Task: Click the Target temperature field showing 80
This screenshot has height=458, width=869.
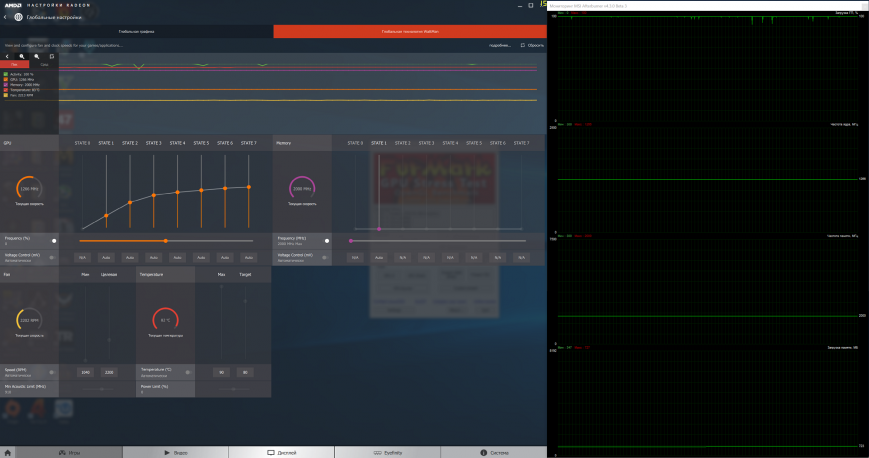Action: coord(245,372)
